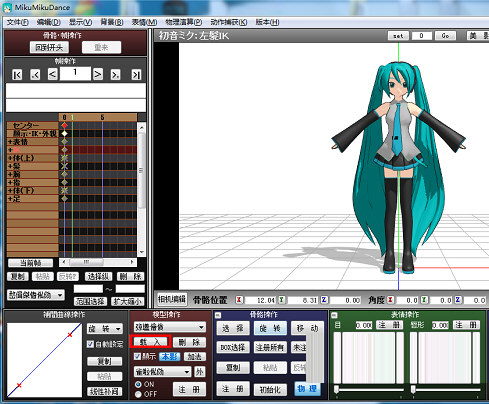Jump to the first frame button

pyautogui.click(x=17, y=74)
